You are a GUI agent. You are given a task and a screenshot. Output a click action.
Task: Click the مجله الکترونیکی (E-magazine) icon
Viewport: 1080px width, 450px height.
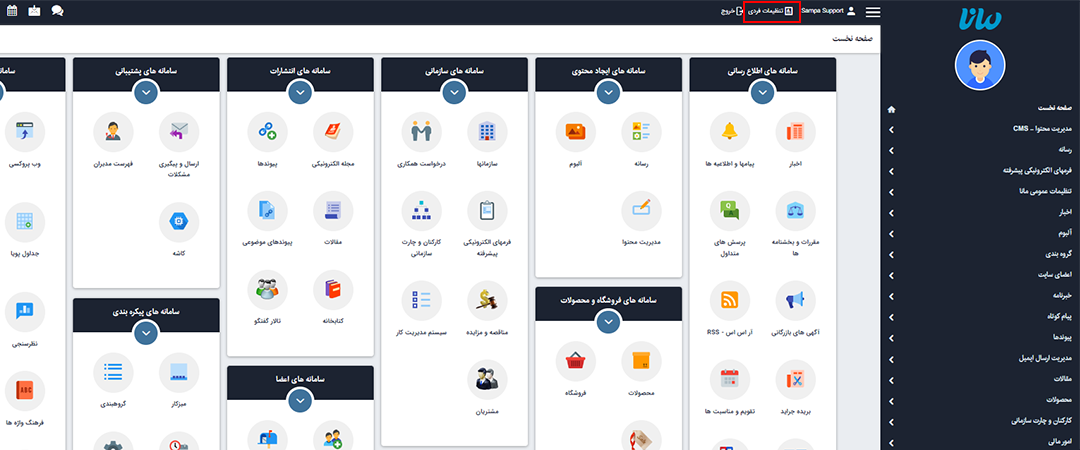333,132
